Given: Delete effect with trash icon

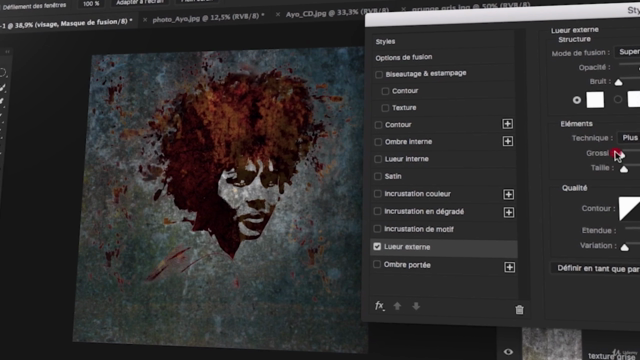Looking at the screenshot, I should tap(519, 310).
